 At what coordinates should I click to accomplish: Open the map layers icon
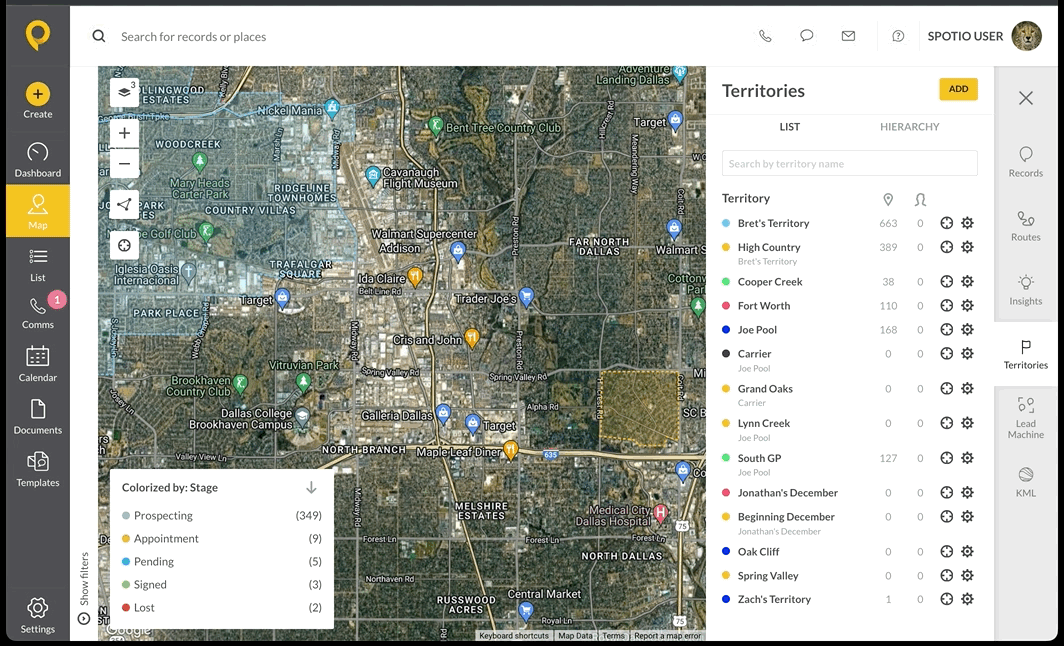coord(124,92)
